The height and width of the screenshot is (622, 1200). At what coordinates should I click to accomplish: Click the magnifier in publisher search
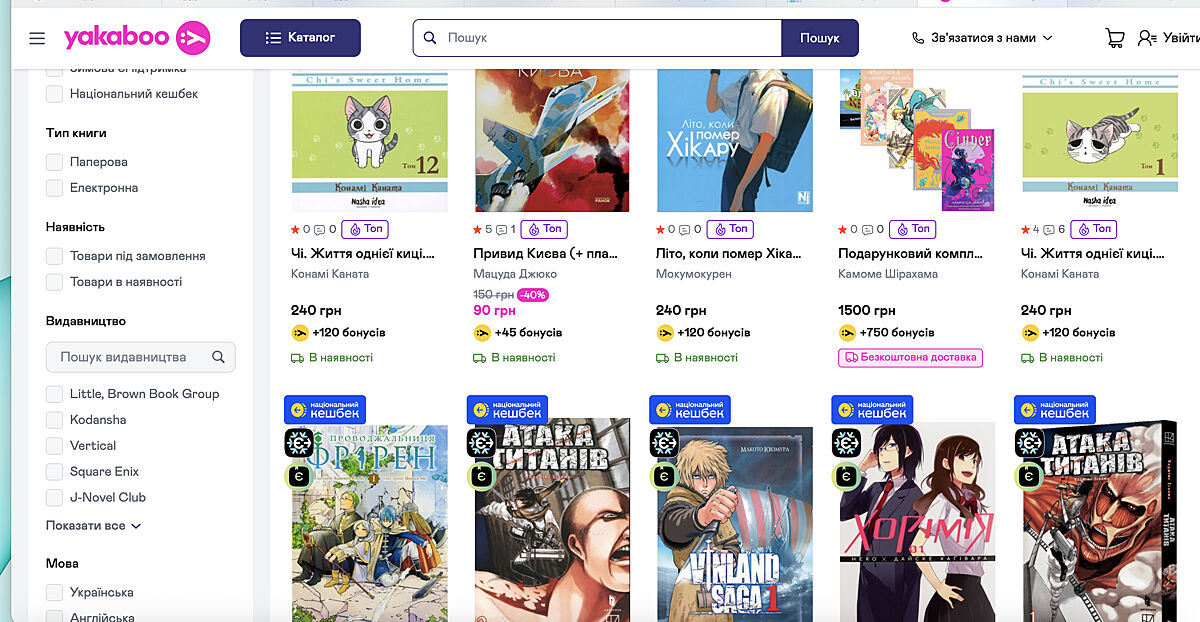coord(218,357)
